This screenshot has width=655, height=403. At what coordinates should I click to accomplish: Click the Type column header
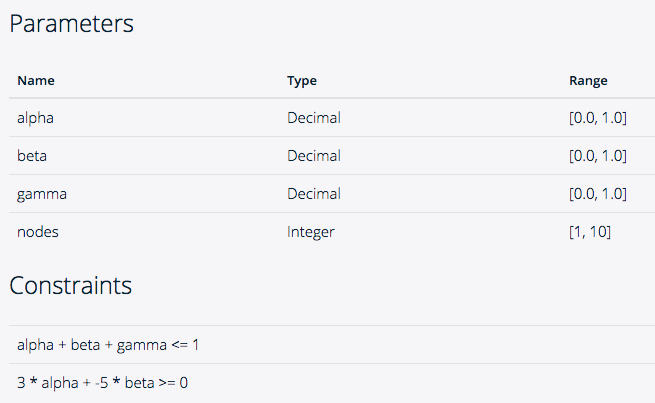click(302, 81)
